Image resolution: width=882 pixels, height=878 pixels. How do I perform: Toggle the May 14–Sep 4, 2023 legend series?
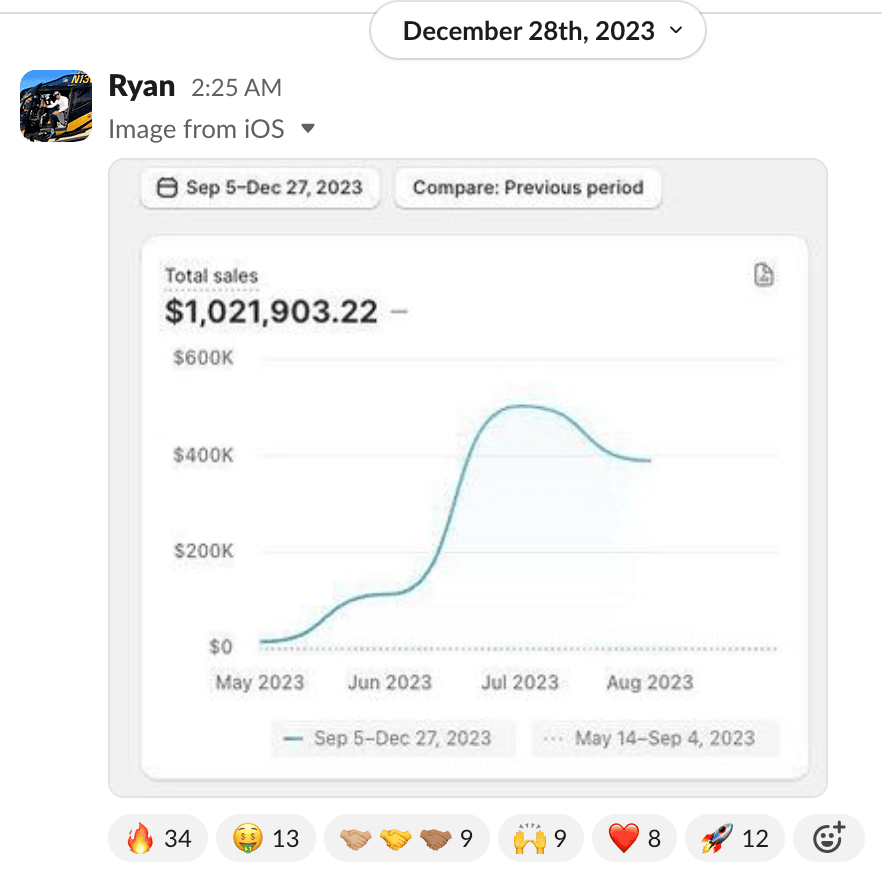coord(653,739)
